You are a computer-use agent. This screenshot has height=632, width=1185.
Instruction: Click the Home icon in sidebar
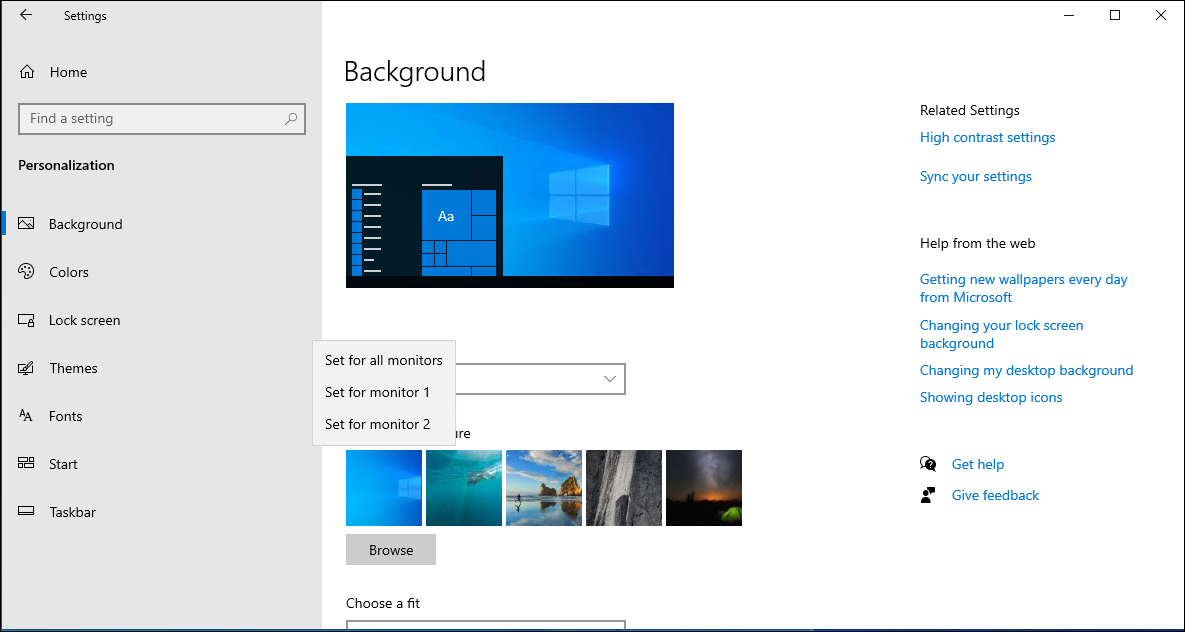[27, 72]
